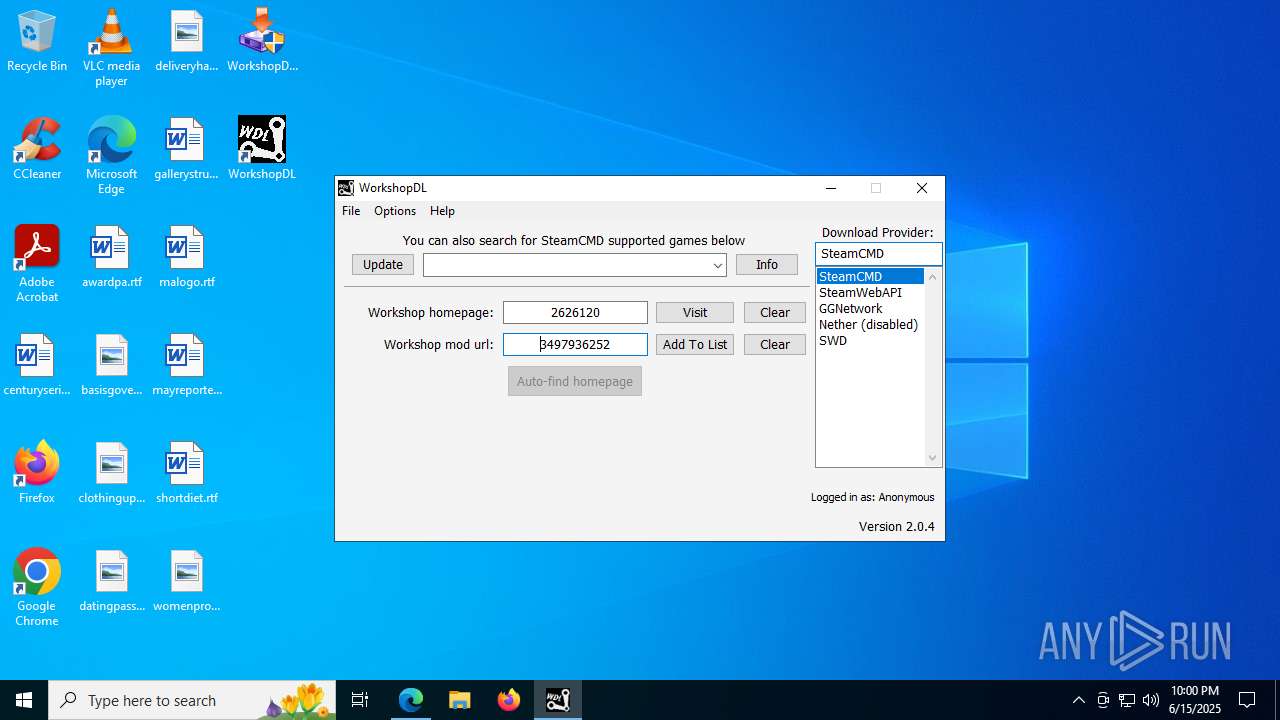This screenshot has height=720, width=1280.
Task: Open Firefox desktop shortcut
Action: coord(37,474)
